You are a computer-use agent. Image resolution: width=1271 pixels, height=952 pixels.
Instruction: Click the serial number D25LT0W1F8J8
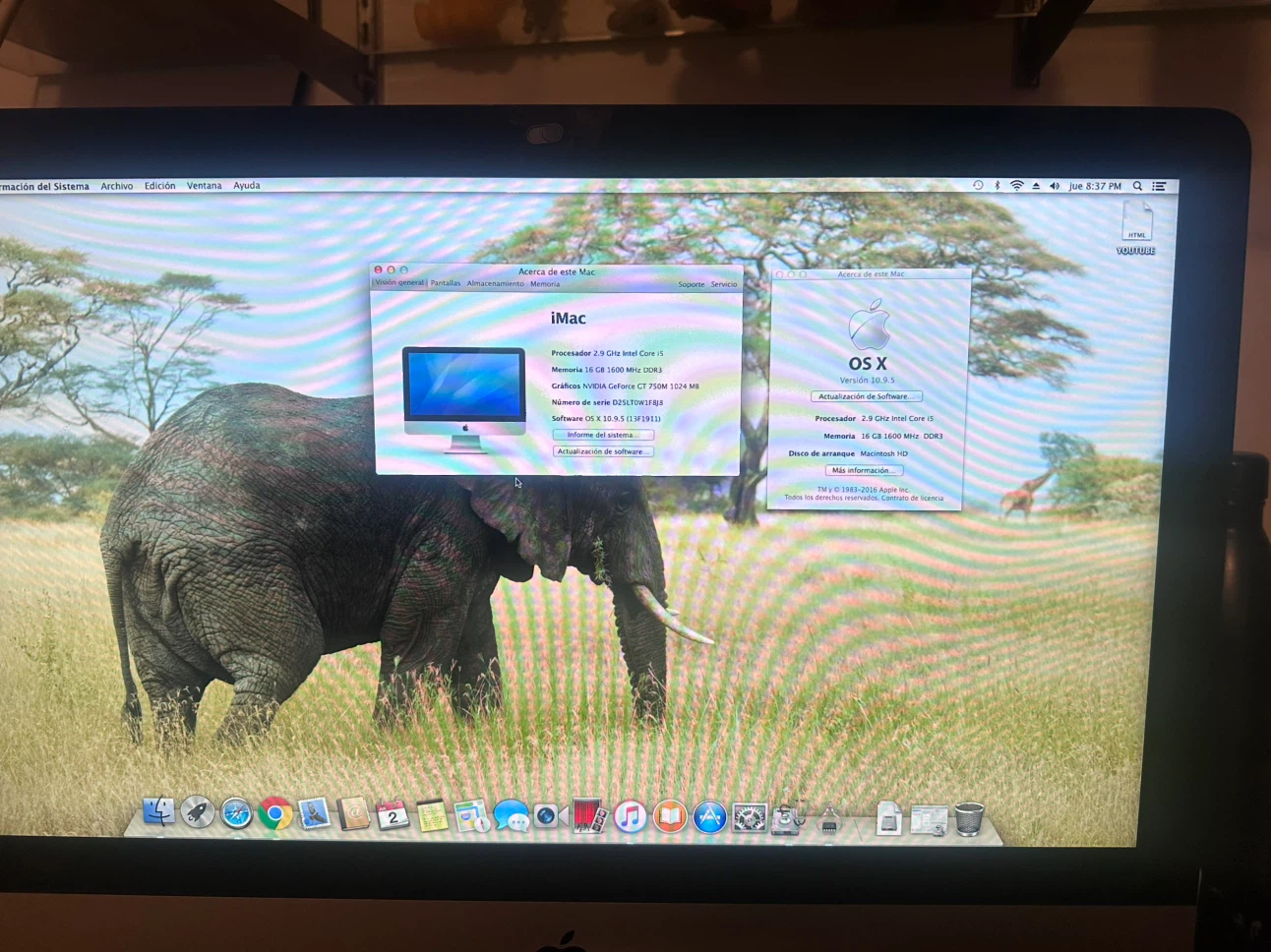click(x=637, y=402)
